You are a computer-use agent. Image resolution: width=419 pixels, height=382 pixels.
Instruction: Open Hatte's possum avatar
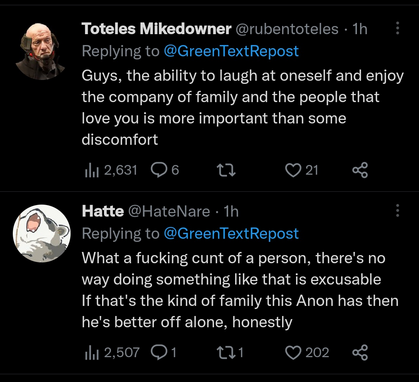(42, 233)
